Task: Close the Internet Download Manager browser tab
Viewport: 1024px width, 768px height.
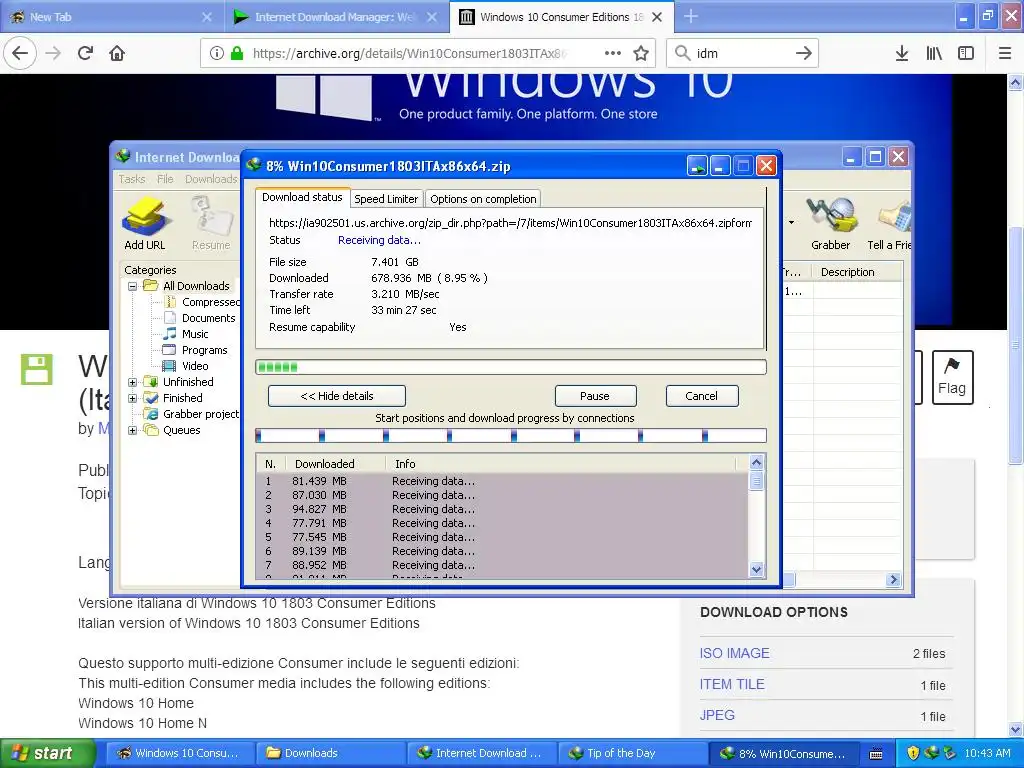Action: [432, 17]
